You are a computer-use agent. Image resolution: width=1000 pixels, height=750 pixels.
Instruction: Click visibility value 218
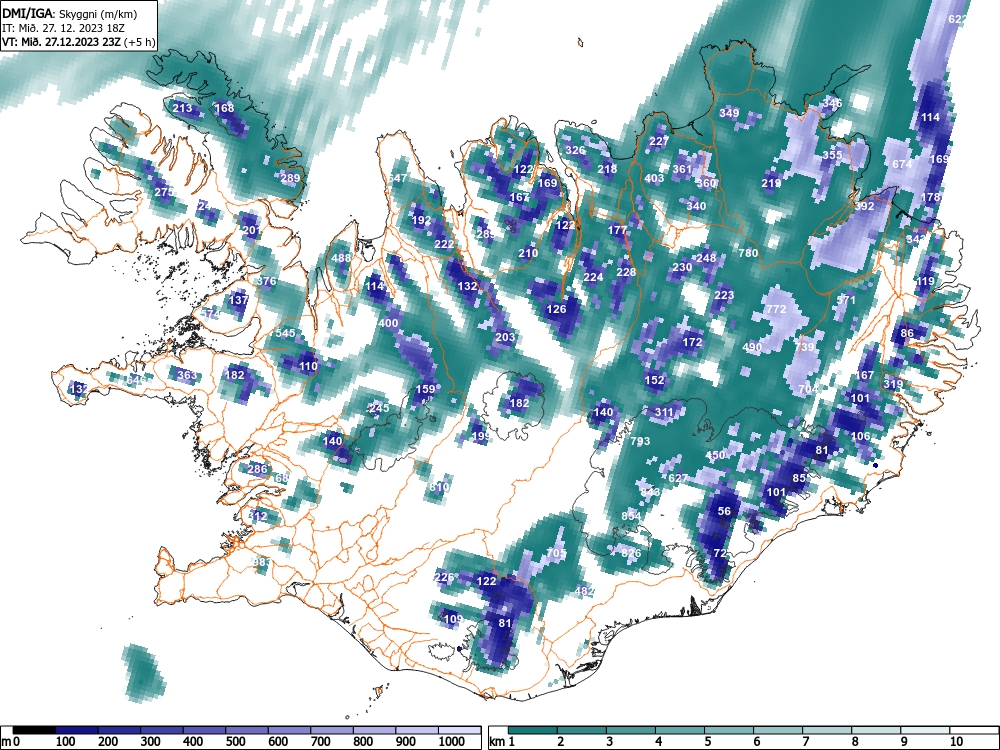(607, 169)
